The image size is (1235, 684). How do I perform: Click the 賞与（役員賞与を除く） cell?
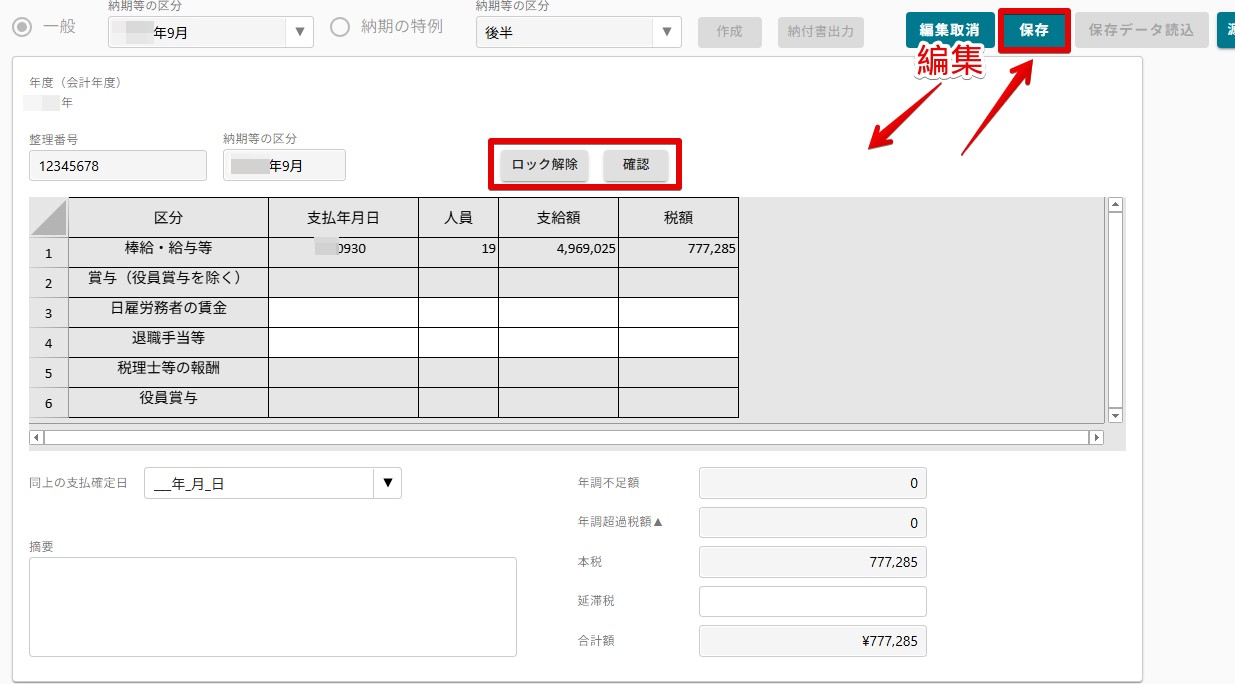168,282
